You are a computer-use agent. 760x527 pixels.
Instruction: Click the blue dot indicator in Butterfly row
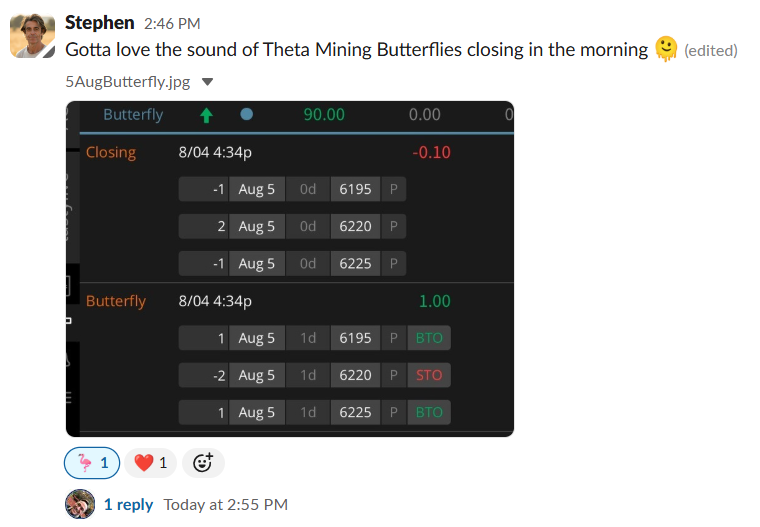[247, 114]
